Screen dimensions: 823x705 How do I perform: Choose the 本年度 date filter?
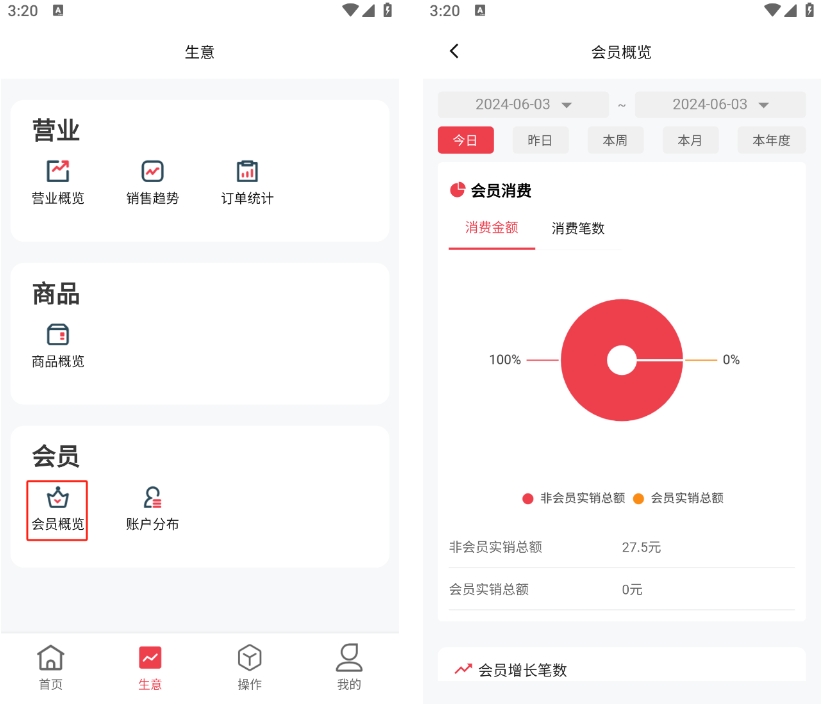tap(771, 140)
